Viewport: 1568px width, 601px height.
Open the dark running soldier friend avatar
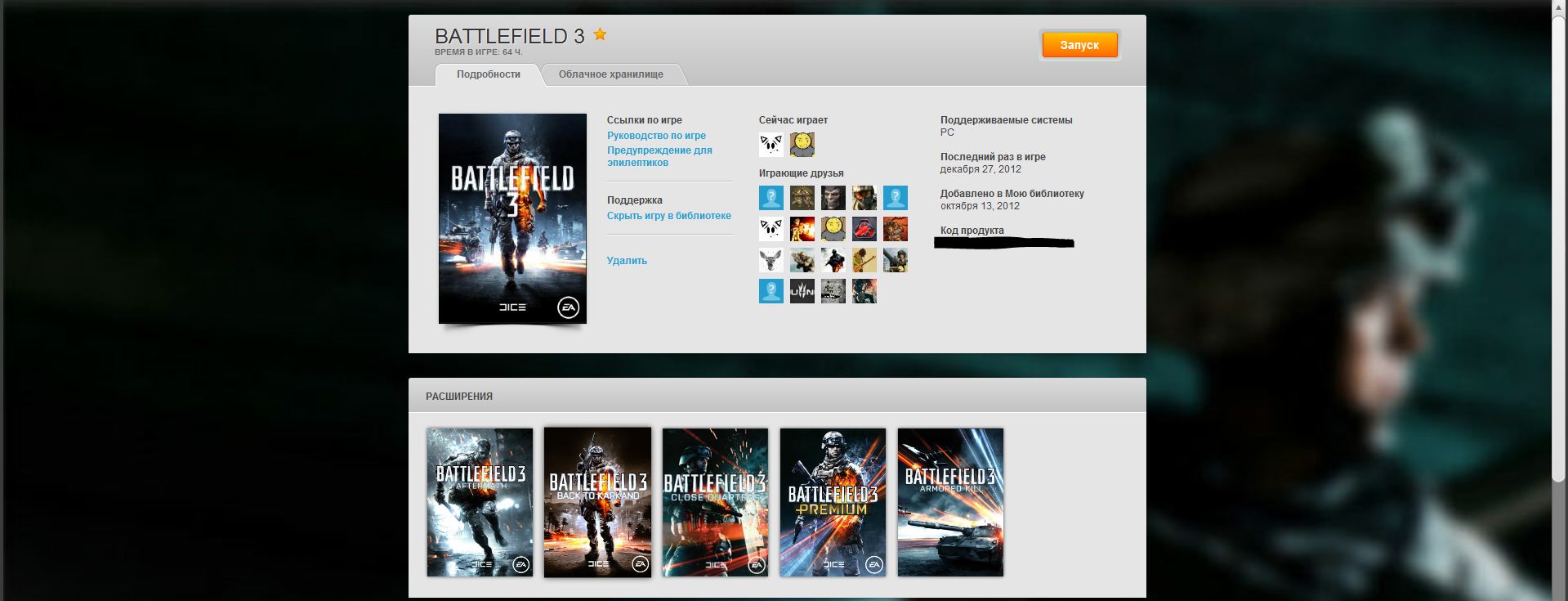[833, 260]
